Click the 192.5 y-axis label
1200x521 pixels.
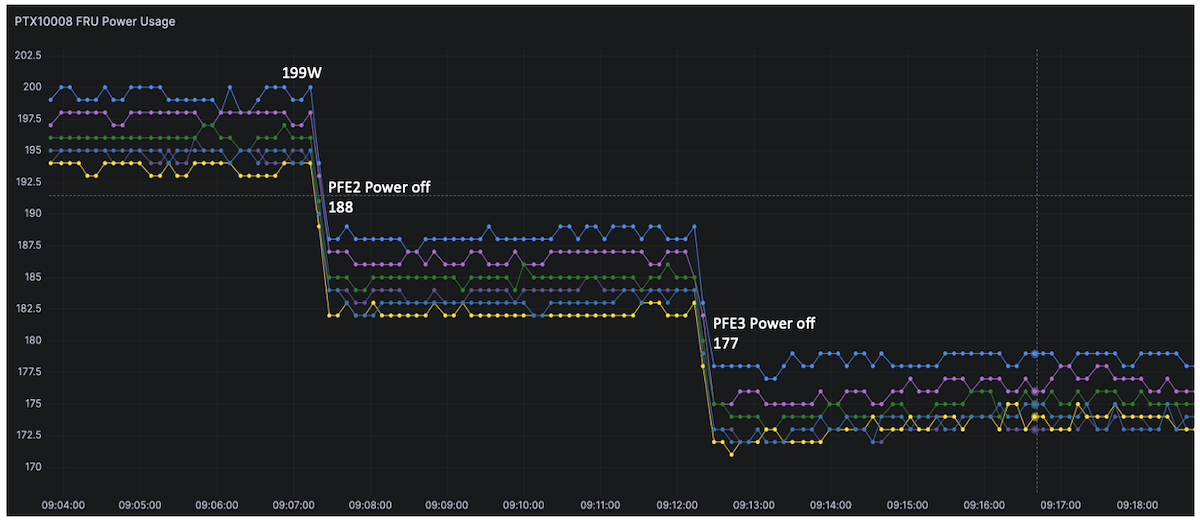[x=26, y=182]
